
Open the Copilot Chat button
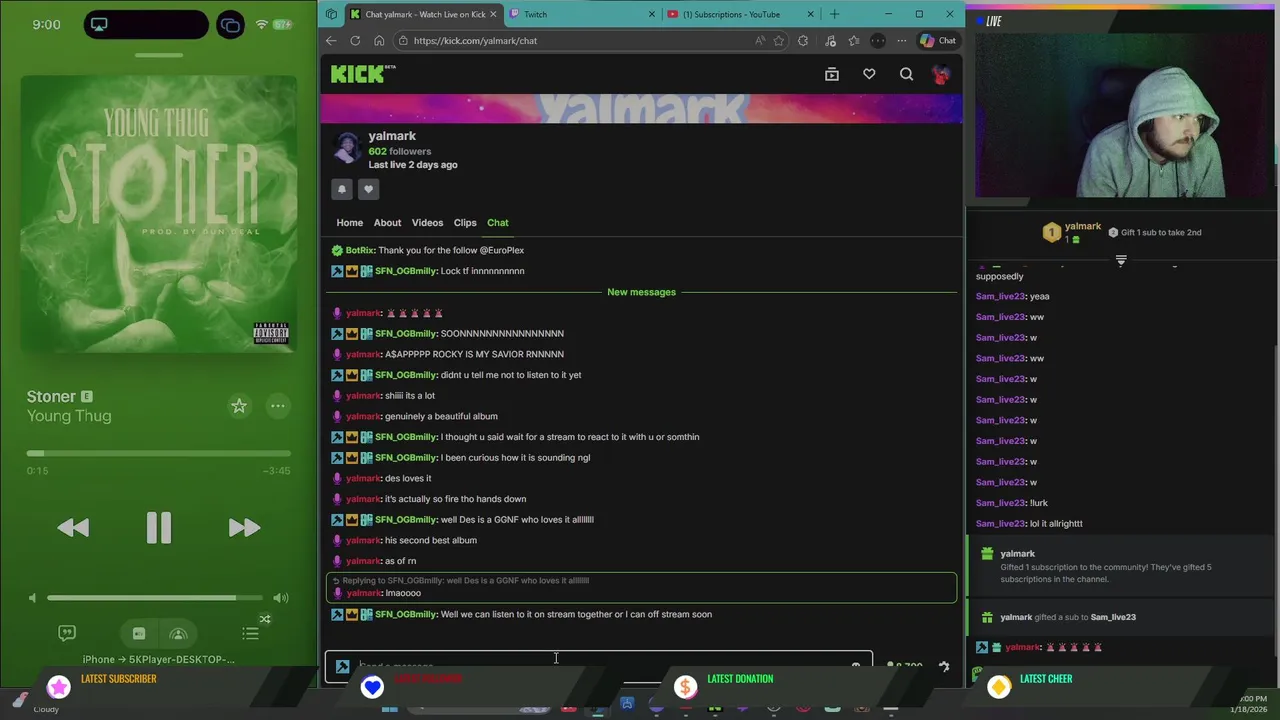pos(938,41)
